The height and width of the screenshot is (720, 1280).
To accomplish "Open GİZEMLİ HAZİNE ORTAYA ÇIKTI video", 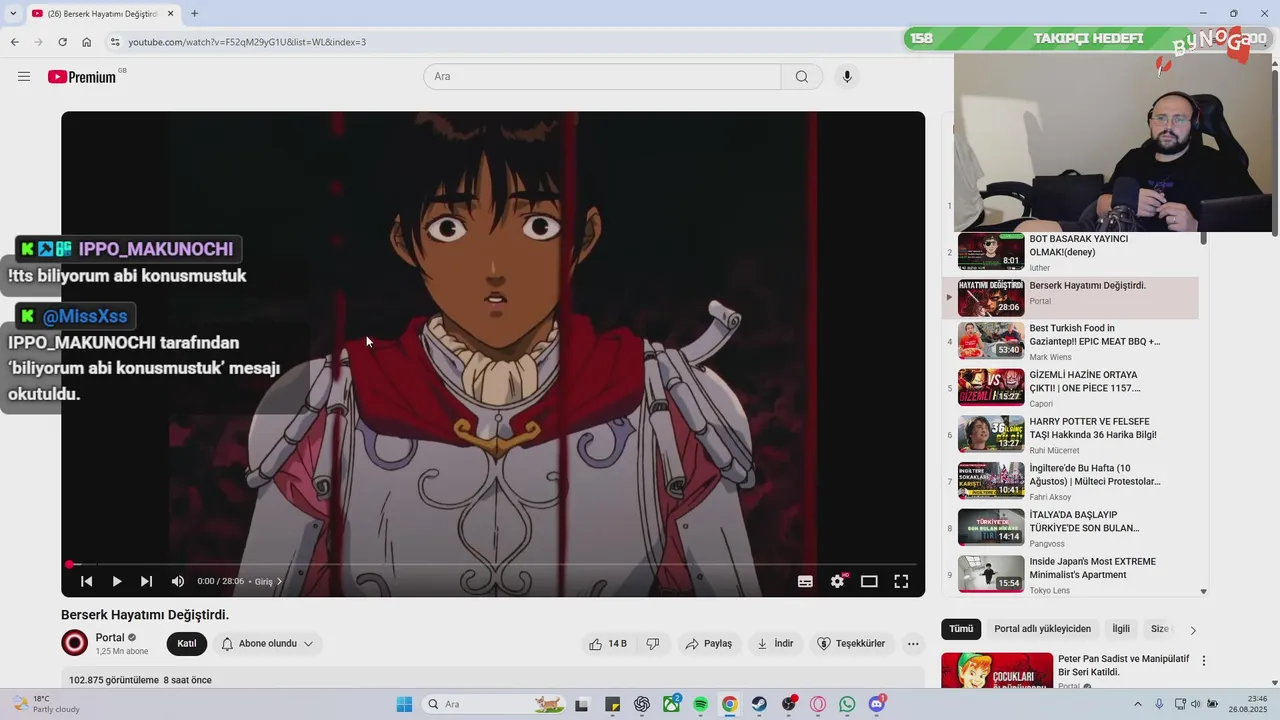I will point(1070,388).
